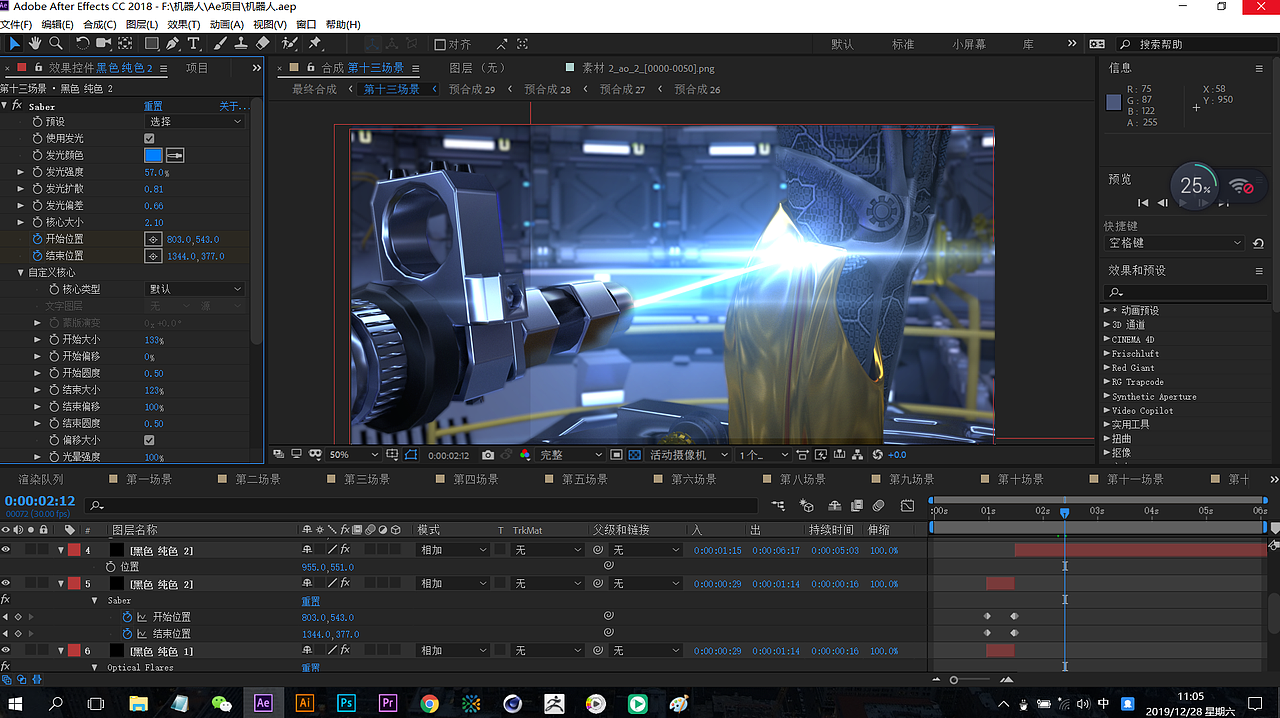Viewport: 1280px width, 718px height.
Task: Toggle mask and shape path visibility
Action: [412, 455]
